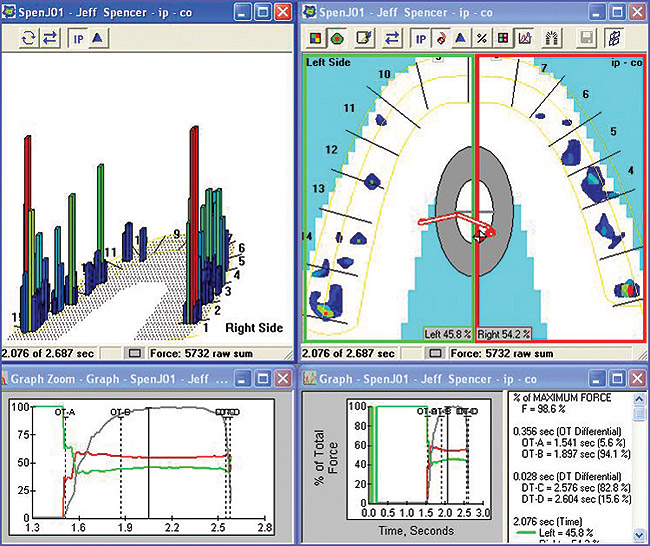650x546 pixels.
Task: Click the Left 45.8 % label
Action: 448,335
